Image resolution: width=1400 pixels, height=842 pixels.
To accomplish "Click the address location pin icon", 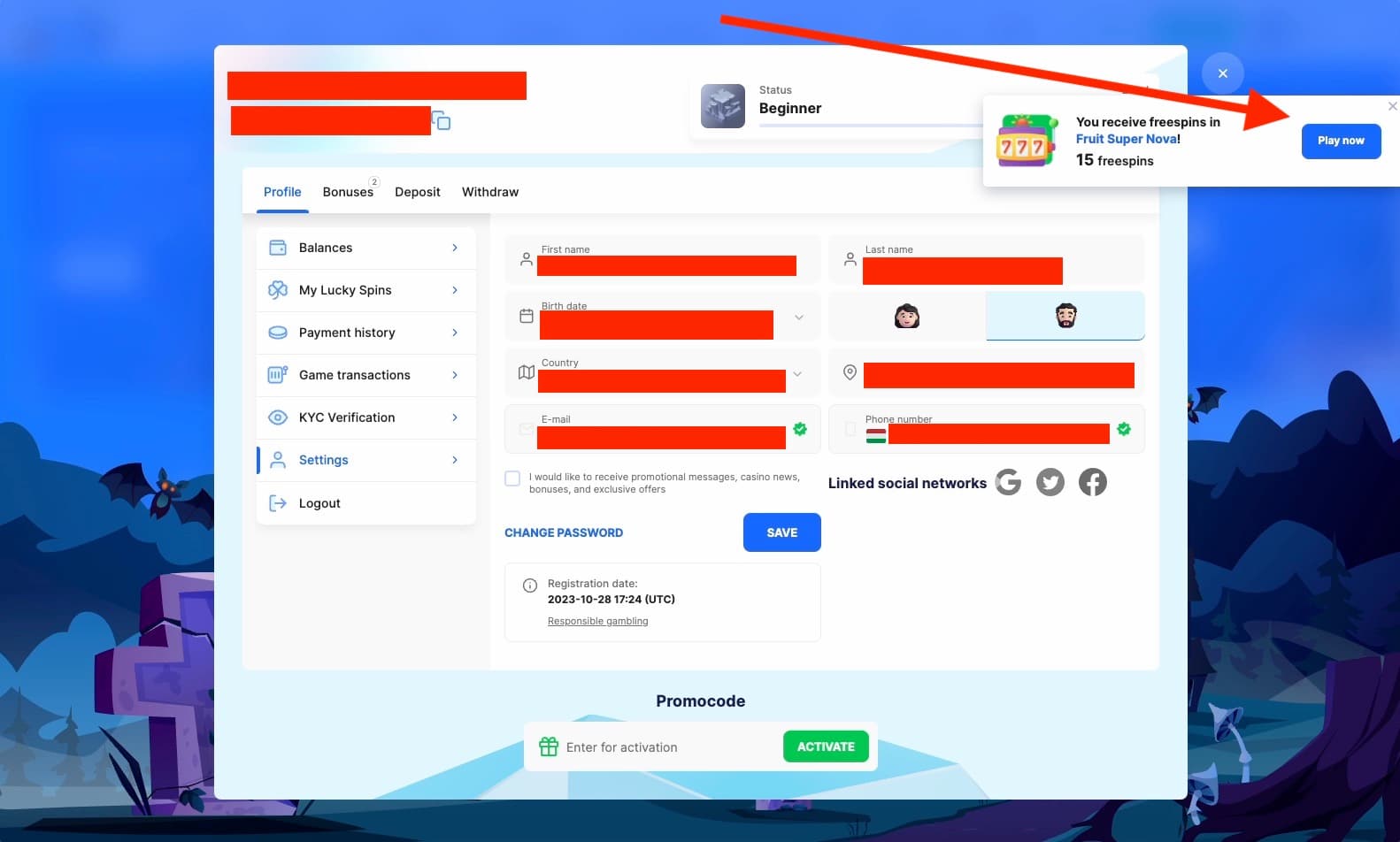I will [850, 372].
